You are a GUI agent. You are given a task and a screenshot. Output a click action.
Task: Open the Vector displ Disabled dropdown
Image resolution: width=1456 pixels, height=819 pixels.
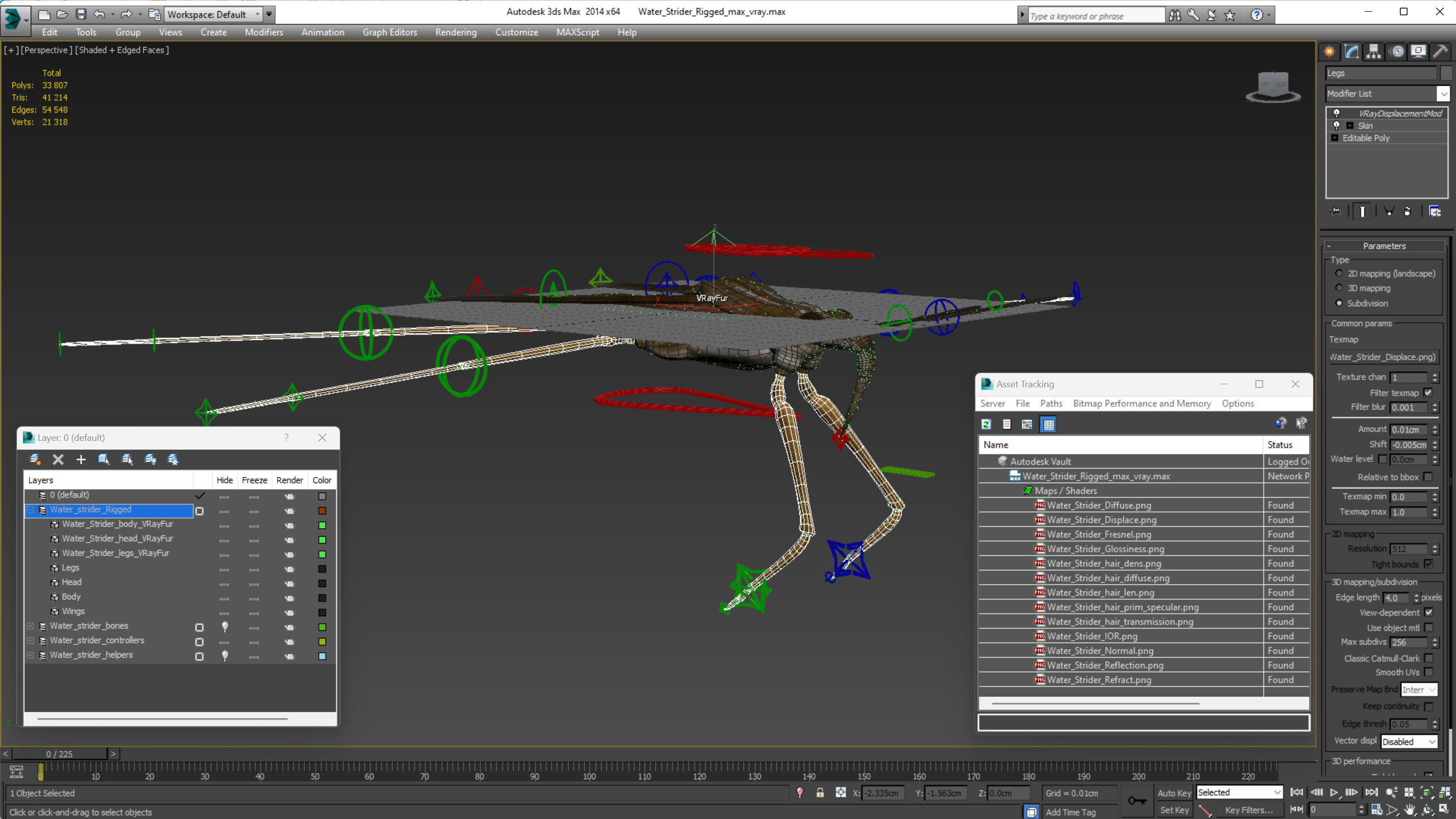[1409, 741]
